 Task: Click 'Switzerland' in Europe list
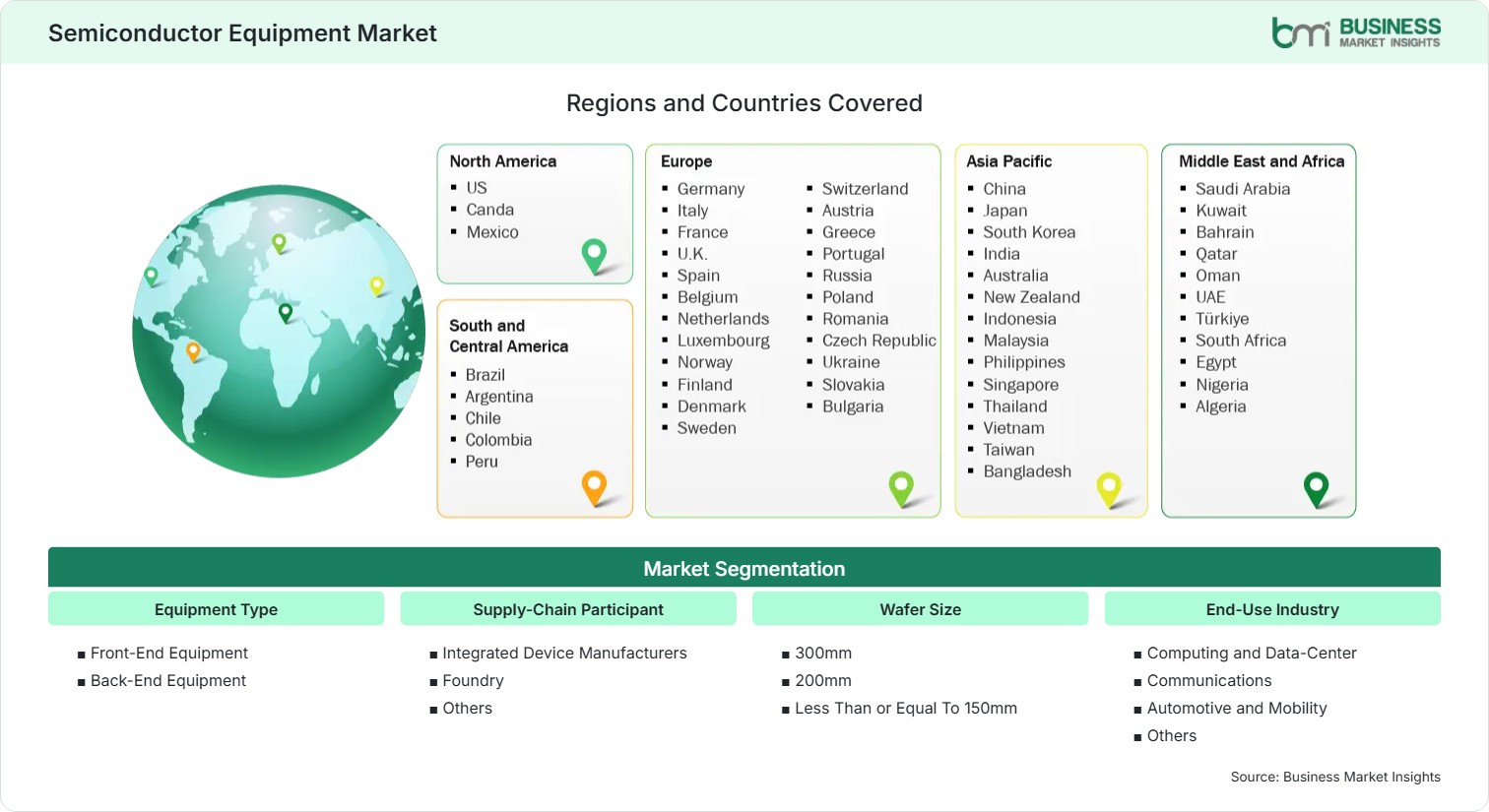[x=866, y=189]
